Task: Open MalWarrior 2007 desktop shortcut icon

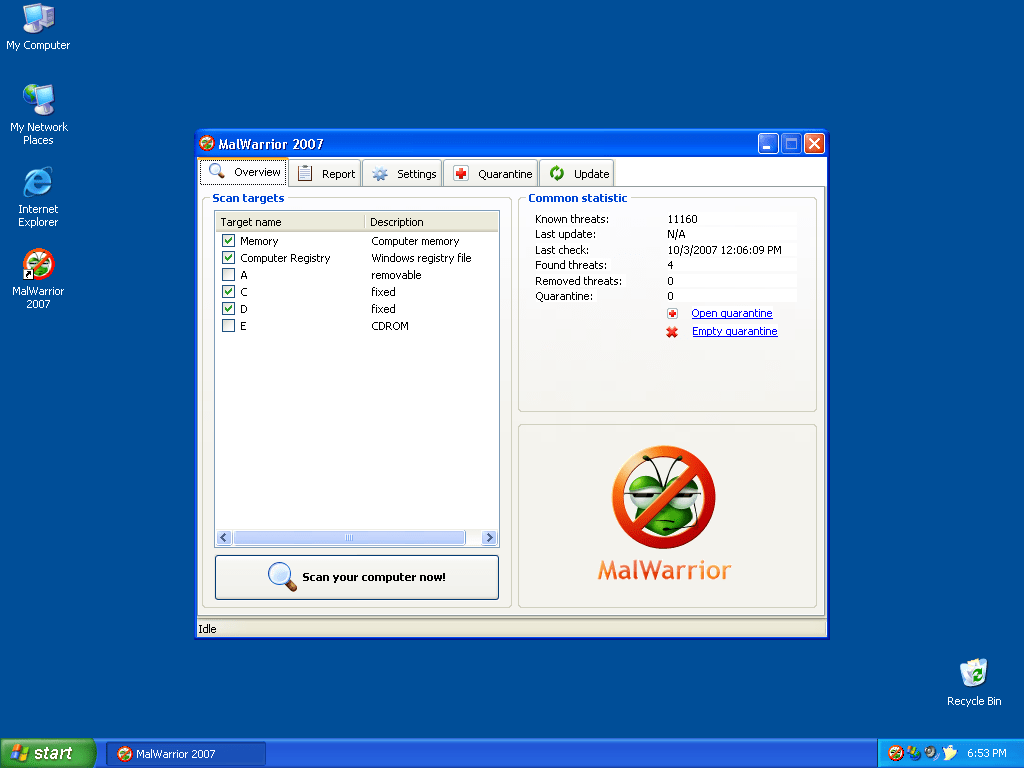Action: click(x=38, y=266)
